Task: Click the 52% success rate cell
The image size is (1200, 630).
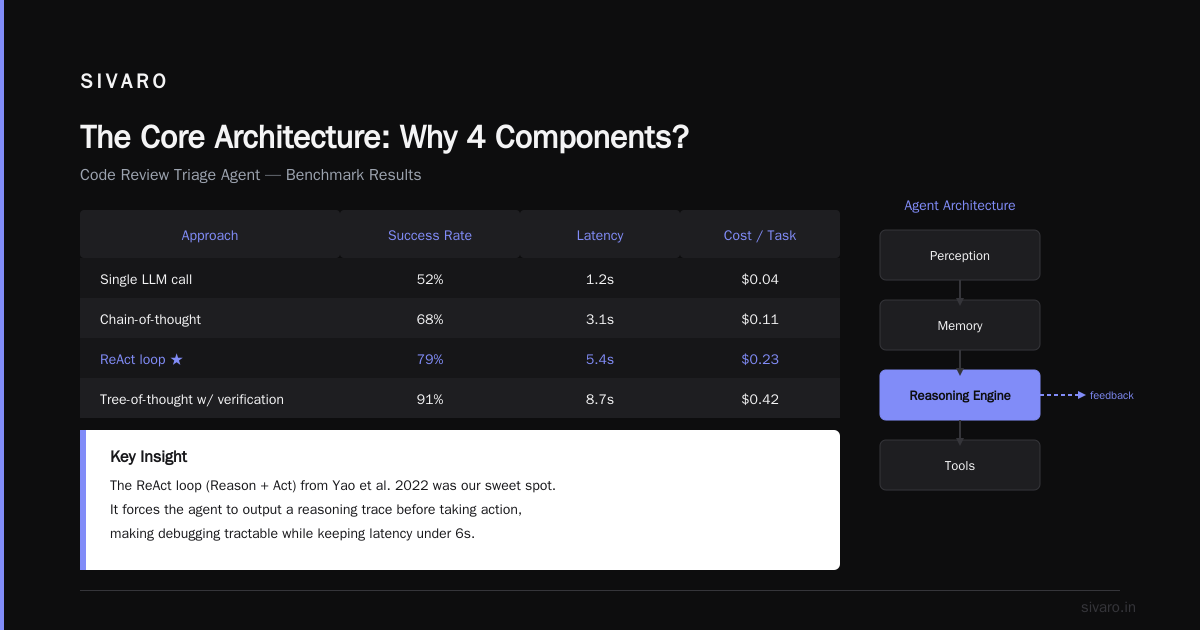Action: point(430,279)
